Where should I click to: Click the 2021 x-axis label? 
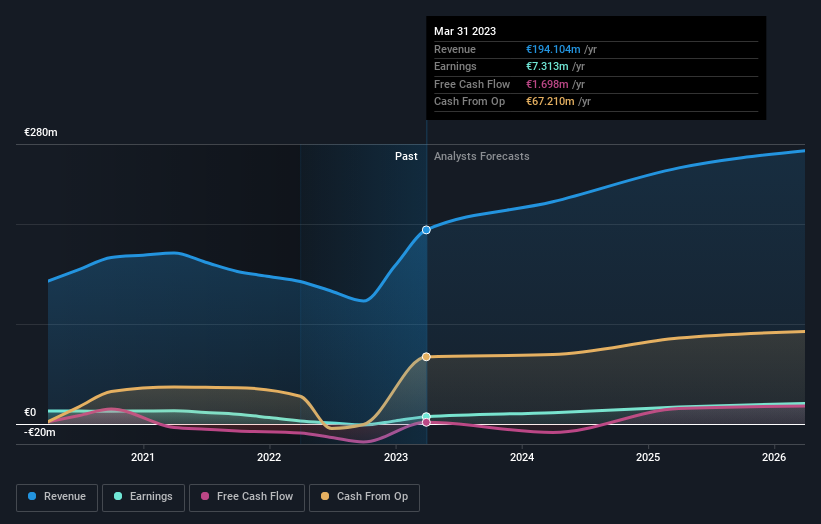[x=142, y=457]
